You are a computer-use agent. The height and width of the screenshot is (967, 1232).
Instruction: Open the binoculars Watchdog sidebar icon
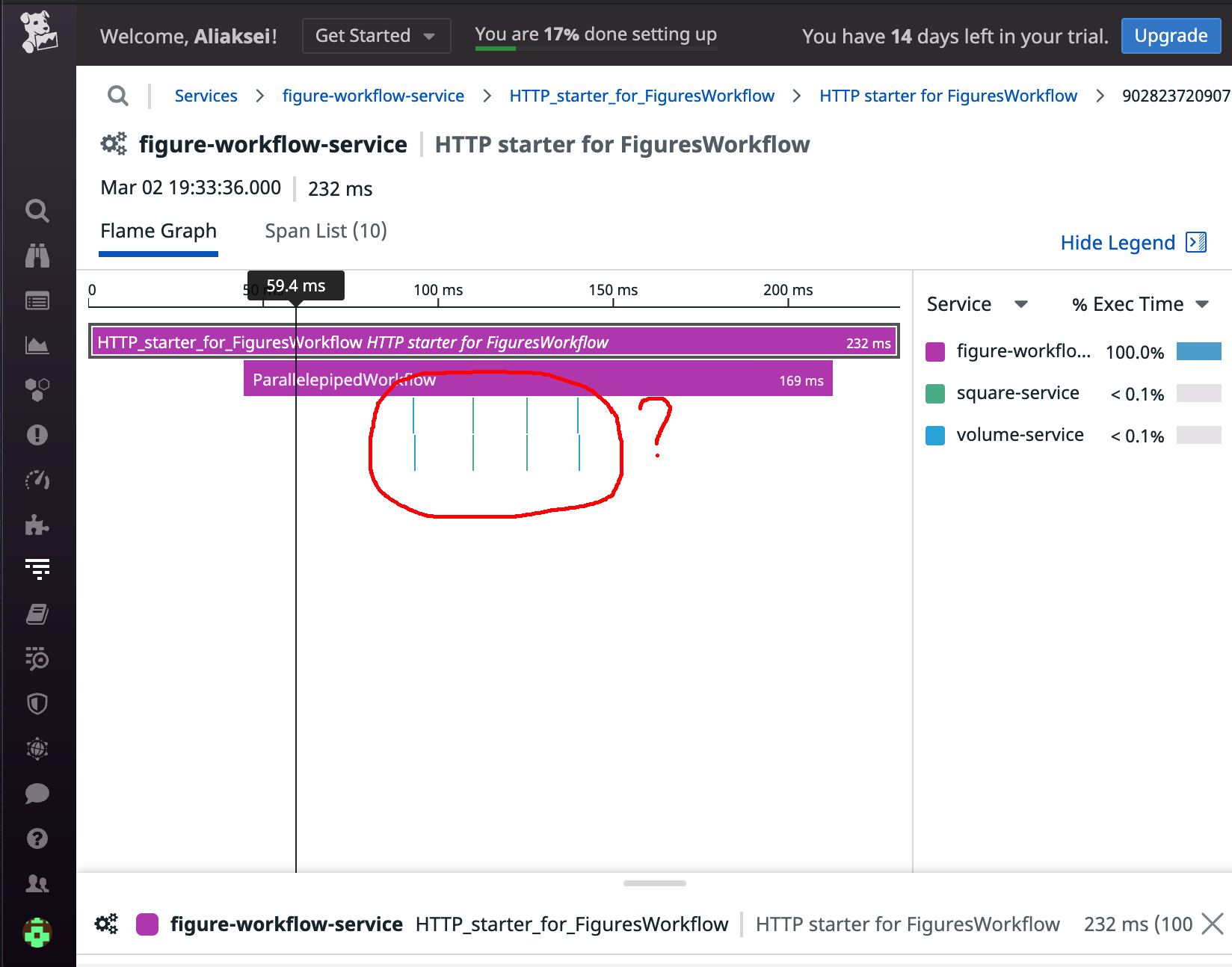pos(37,256)
